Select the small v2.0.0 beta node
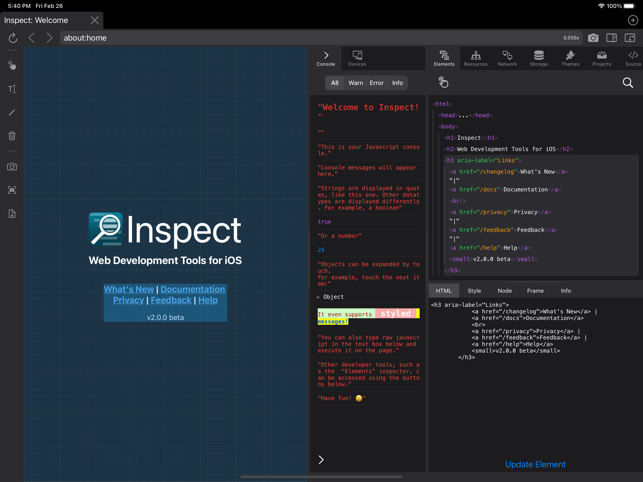The image size is (643, 482). (493, 259)
